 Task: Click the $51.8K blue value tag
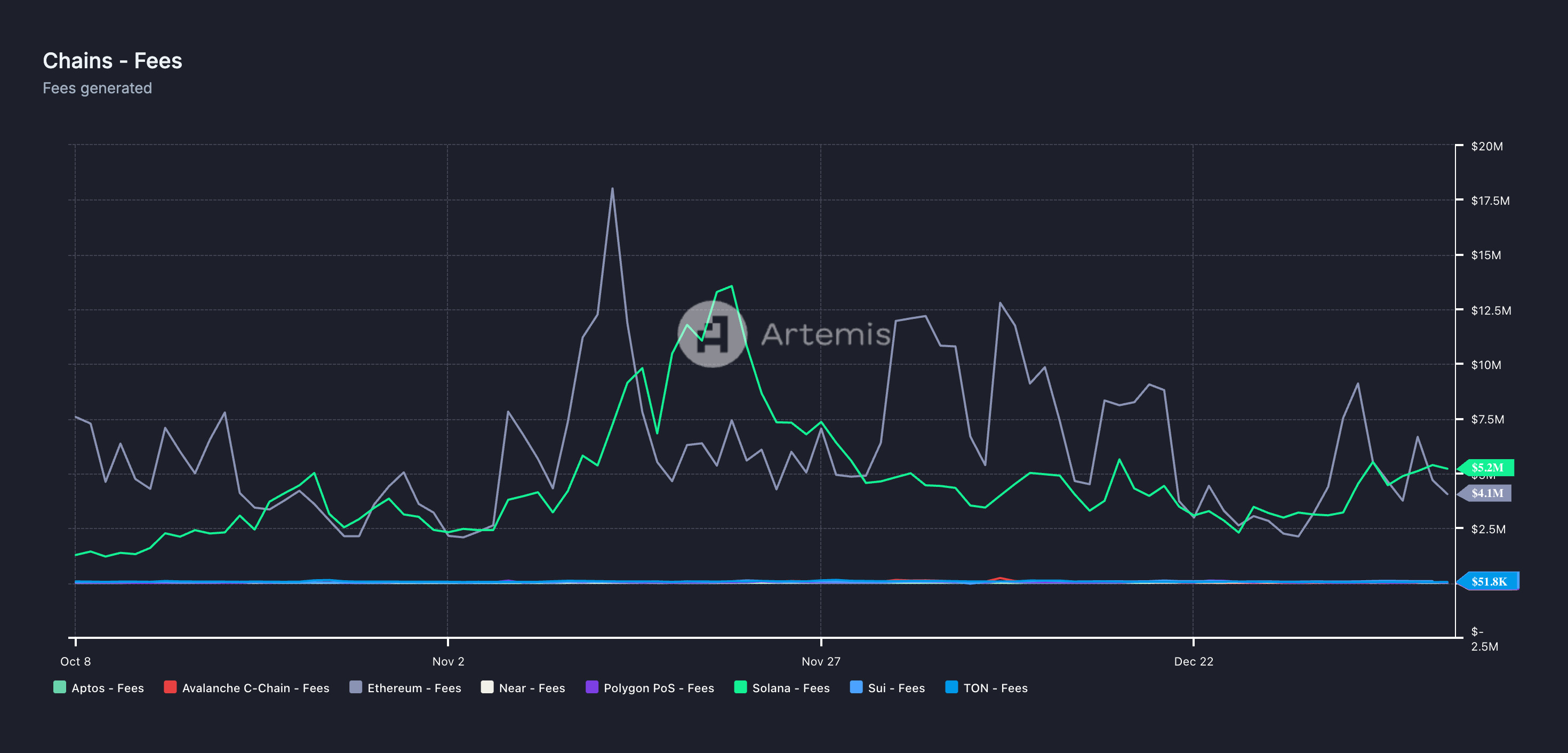1489,581
